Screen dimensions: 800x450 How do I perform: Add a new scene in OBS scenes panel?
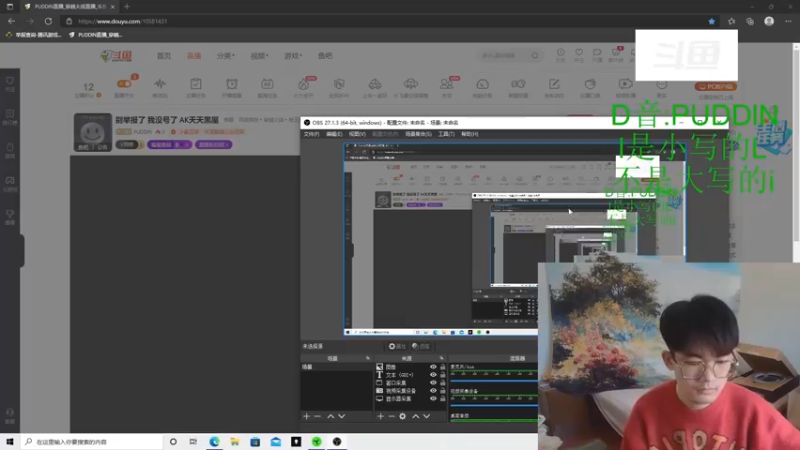[306, 416]
